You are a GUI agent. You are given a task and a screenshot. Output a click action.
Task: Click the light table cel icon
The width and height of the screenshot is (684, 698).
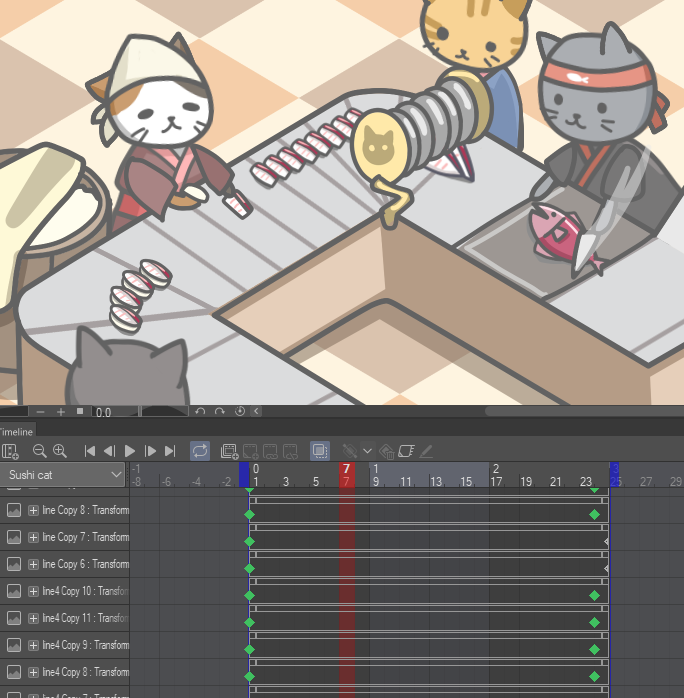point(406,451)
